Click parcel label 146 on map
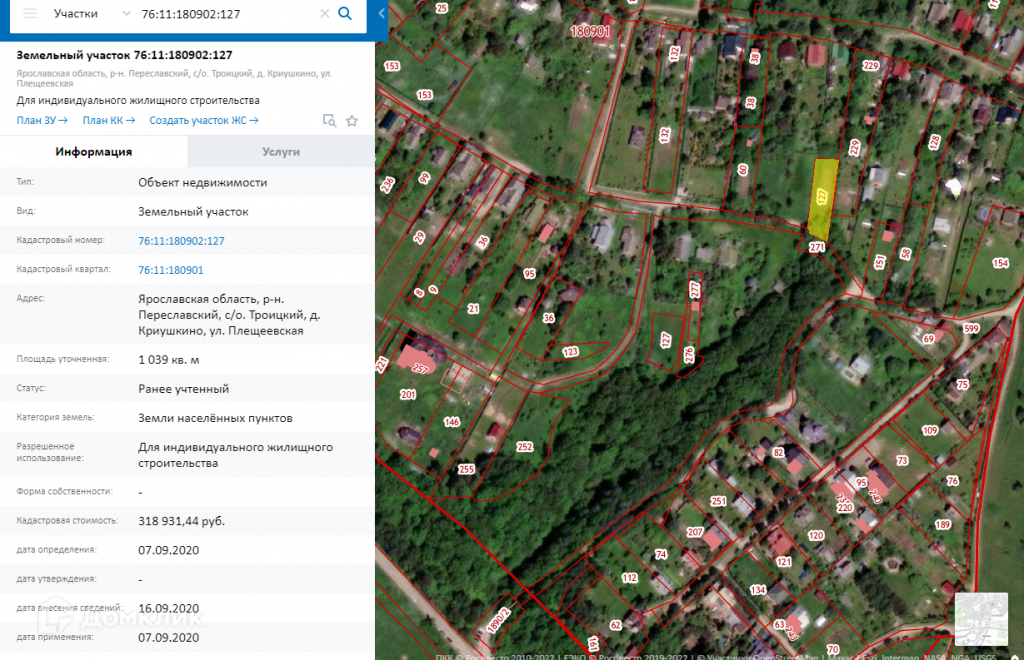 (x=452, y=422)
